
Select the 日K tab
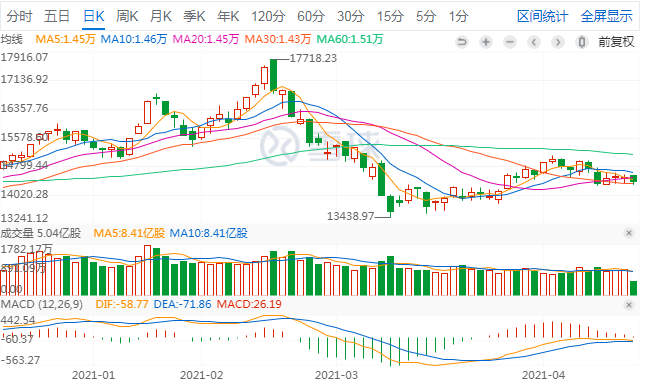[x=93, y=16]
